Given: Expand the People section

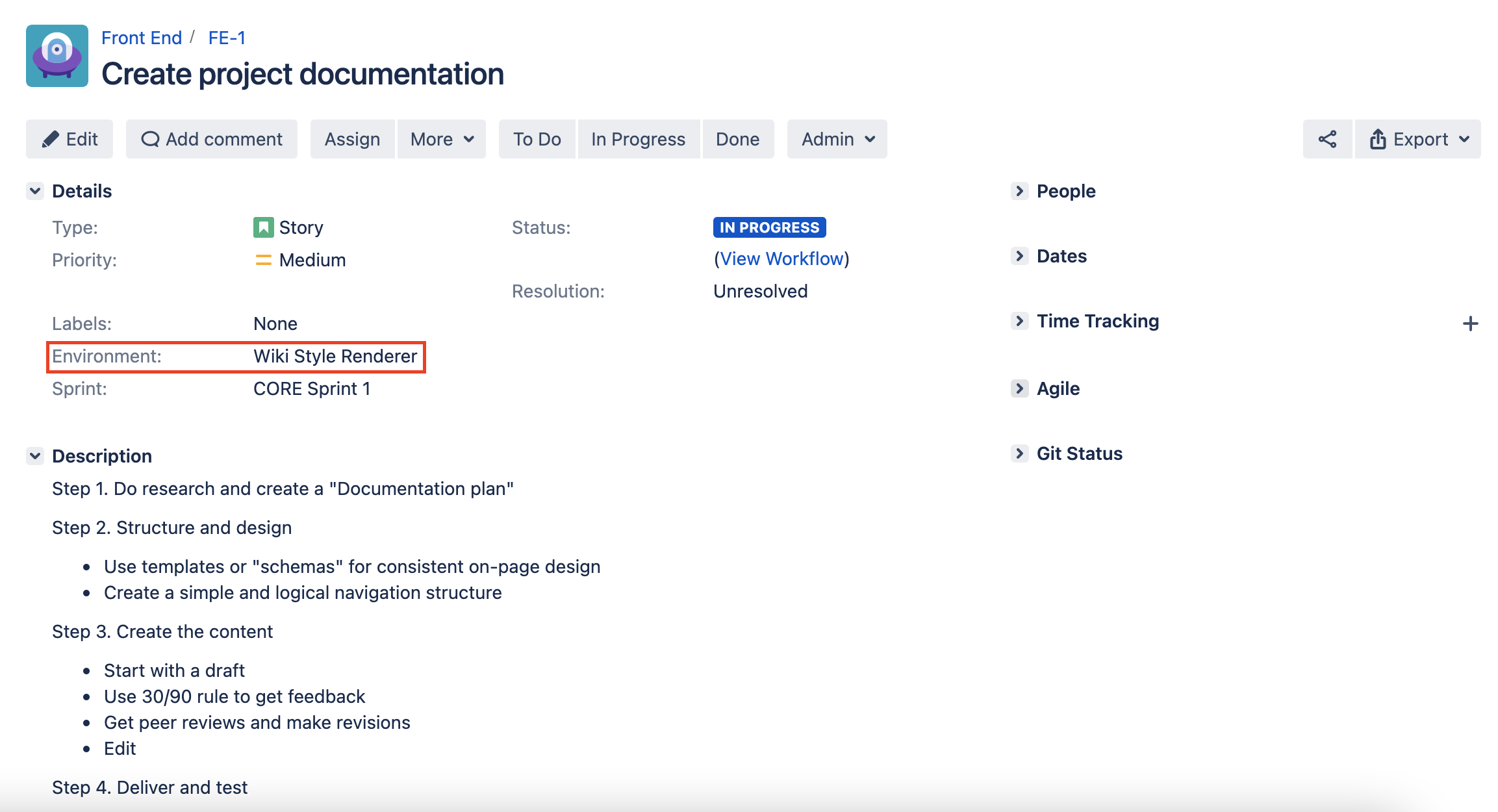Looking at the screenshot, I should (x=1019, y=191).
